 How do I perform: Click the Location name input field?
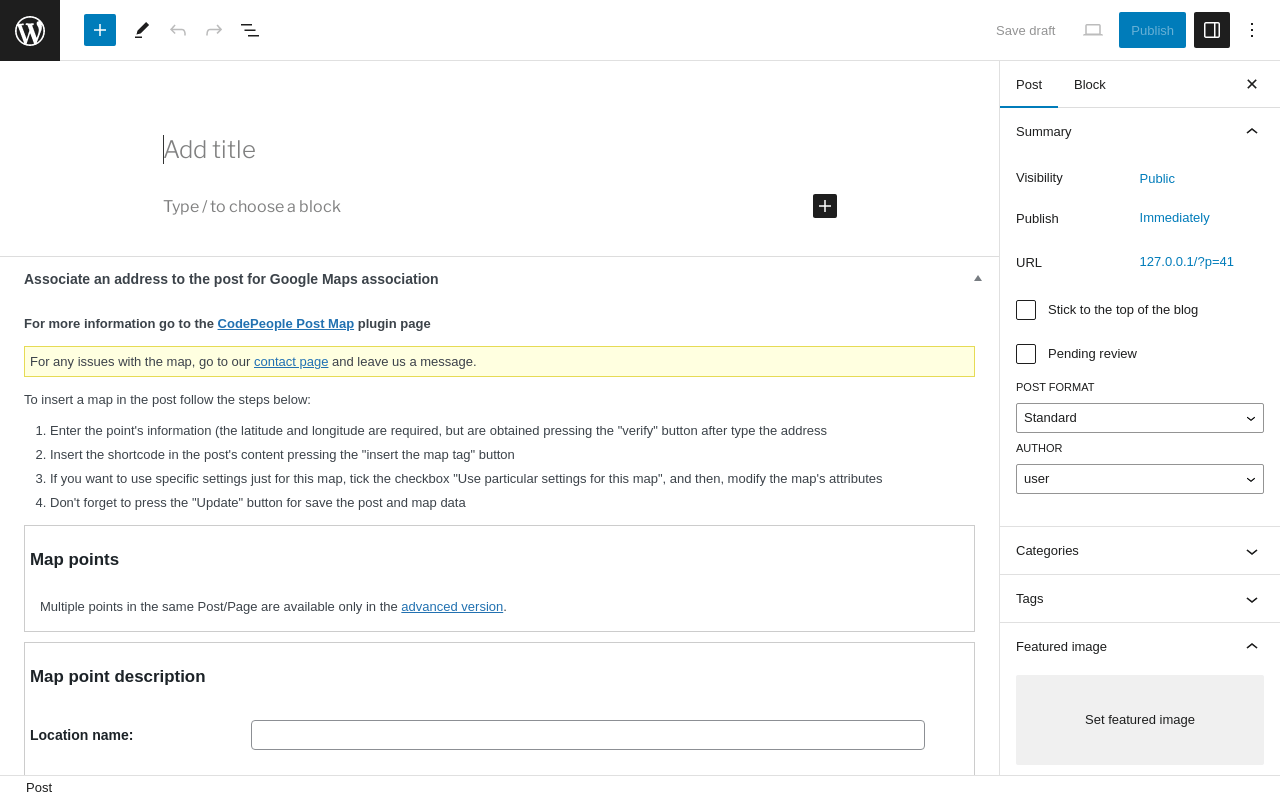(x=588, y=735)
